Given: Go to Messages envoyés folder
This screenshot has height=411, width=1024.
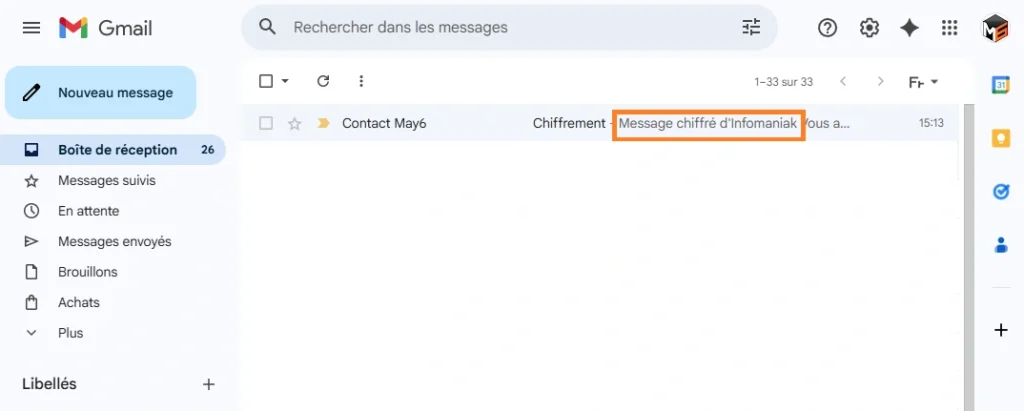Looking at the screenshot, I should point(114,241).
